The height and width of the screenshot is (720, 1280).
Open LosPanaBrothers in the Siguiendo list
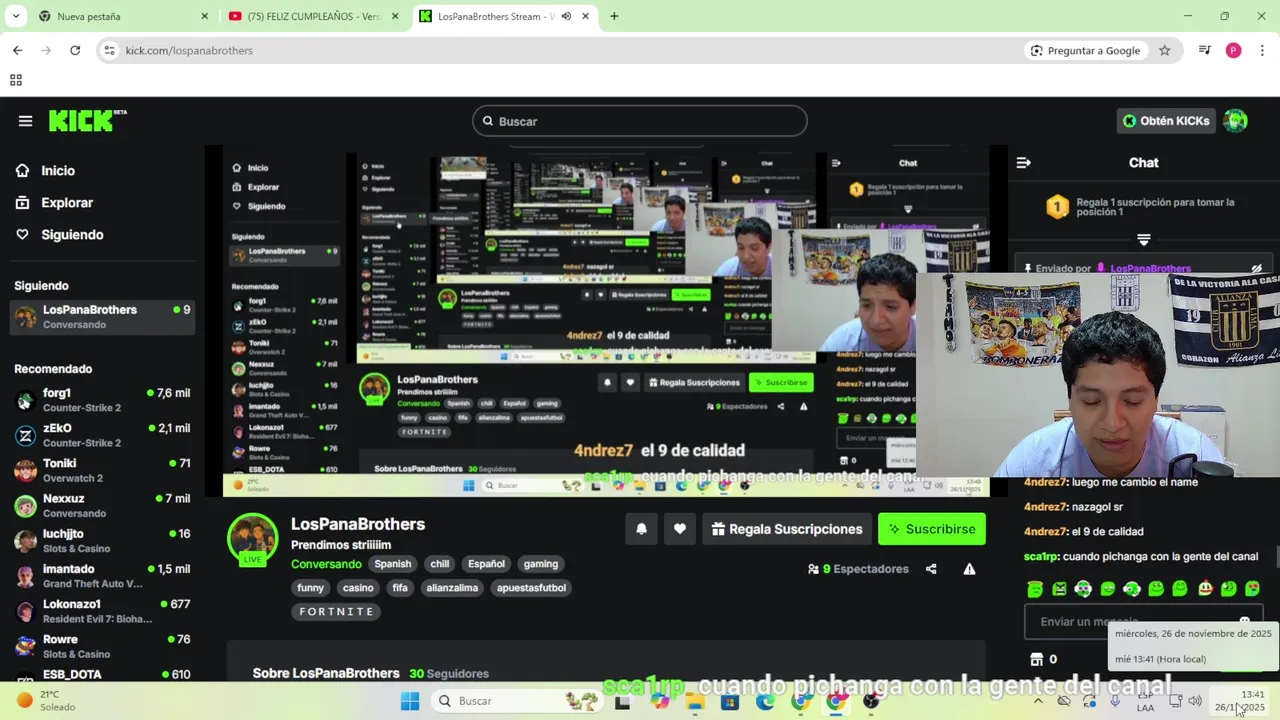[102, 317]
